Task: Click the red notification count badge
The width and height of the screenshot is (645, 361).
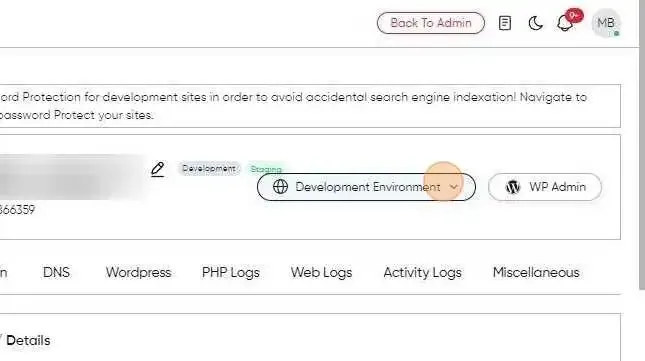Action: pos(574,16)
